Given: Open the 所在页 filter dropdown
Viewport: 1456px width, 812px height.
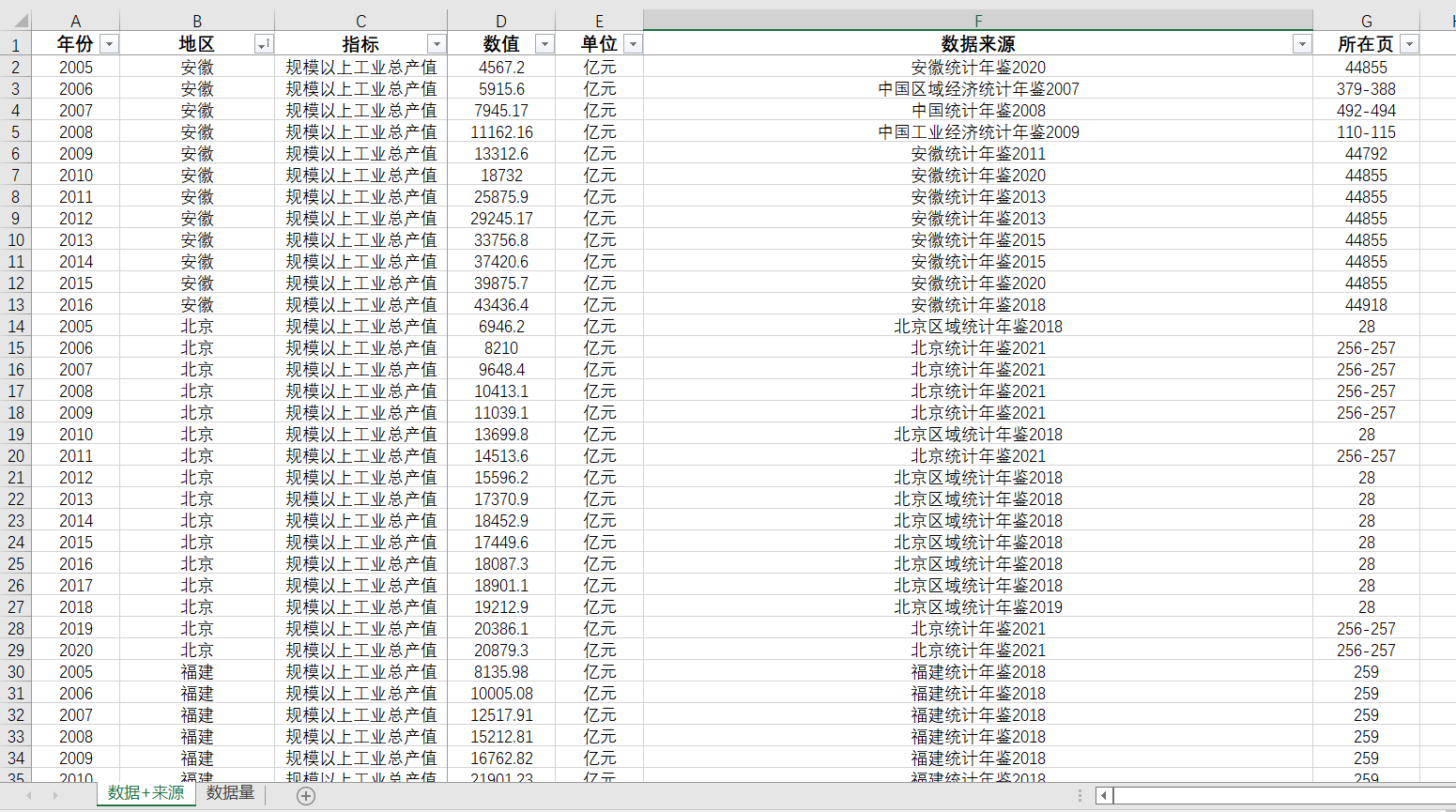Looking at the screenshot, I should [x=1409, y=44].
